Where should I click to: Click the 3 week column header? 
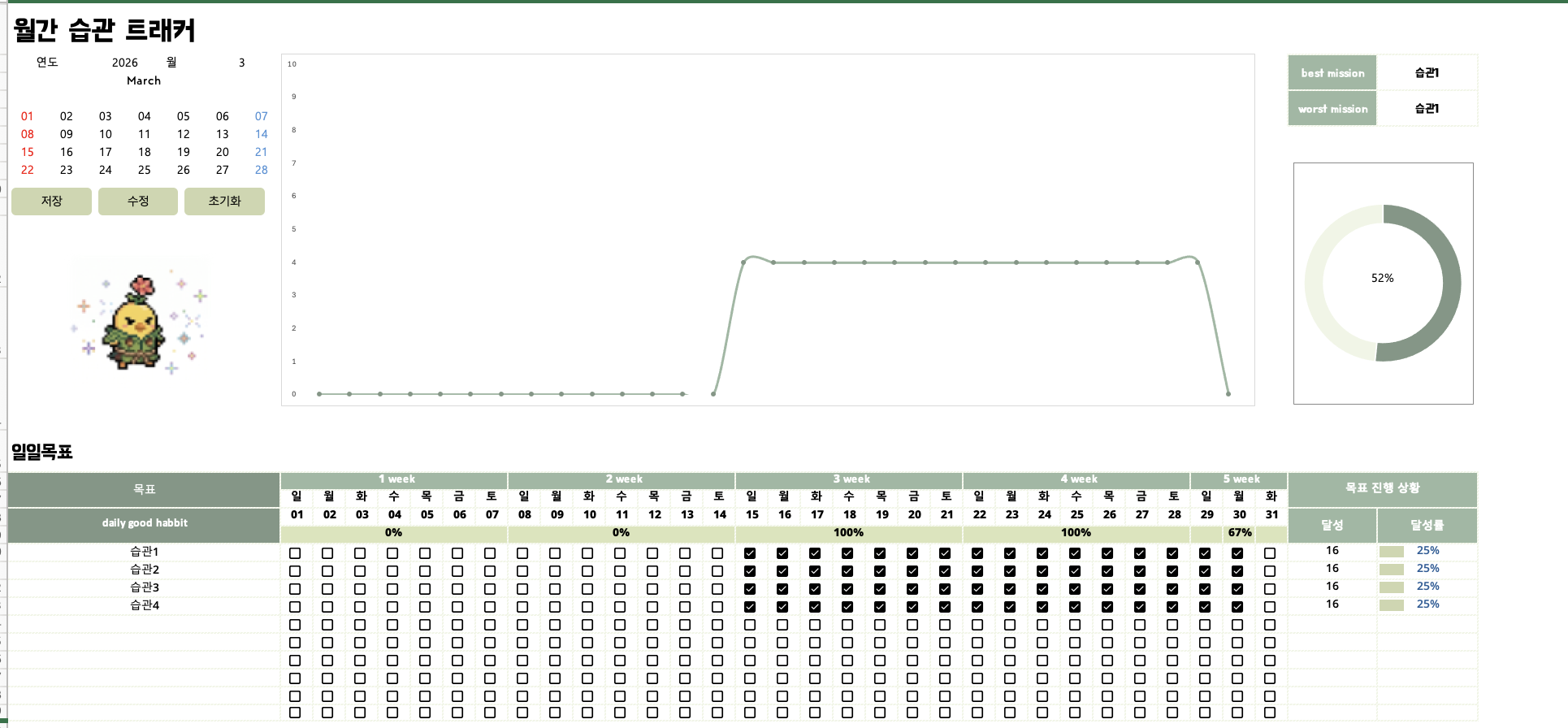(849, 479)
